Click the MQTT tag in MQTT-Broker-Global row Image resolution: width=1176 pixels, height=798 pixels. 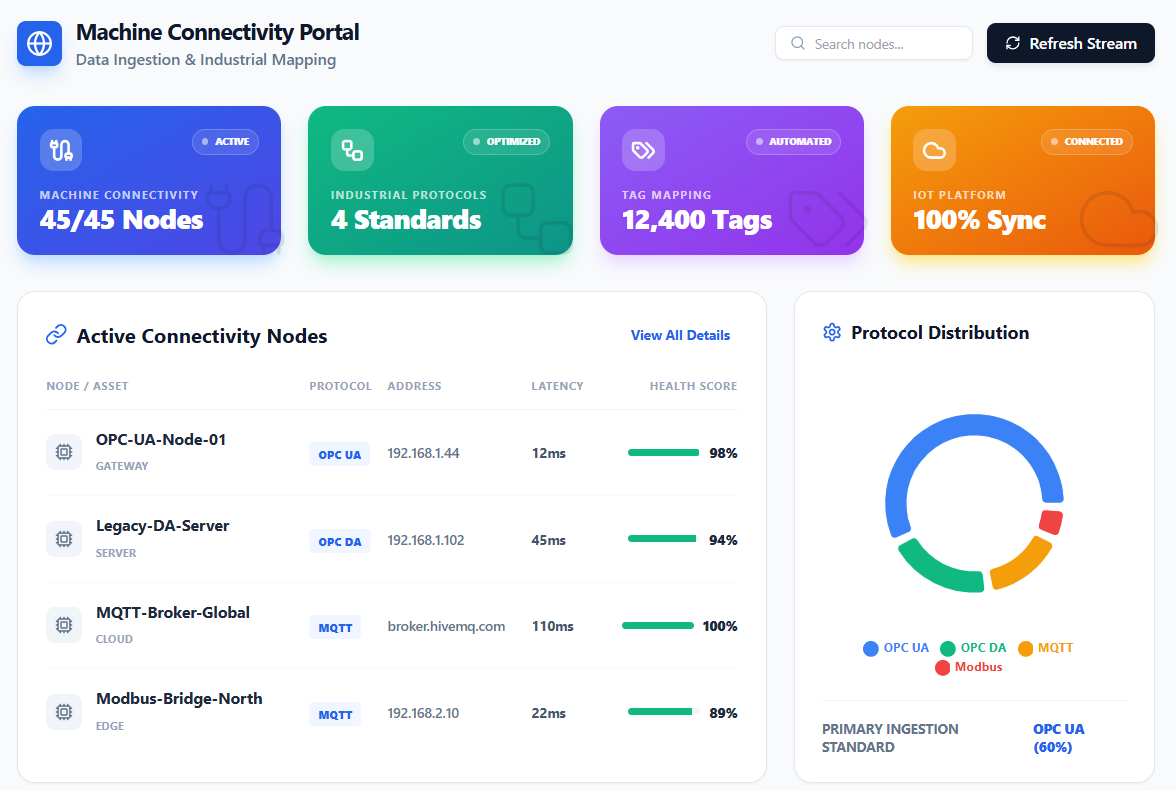tap(335, 628)
